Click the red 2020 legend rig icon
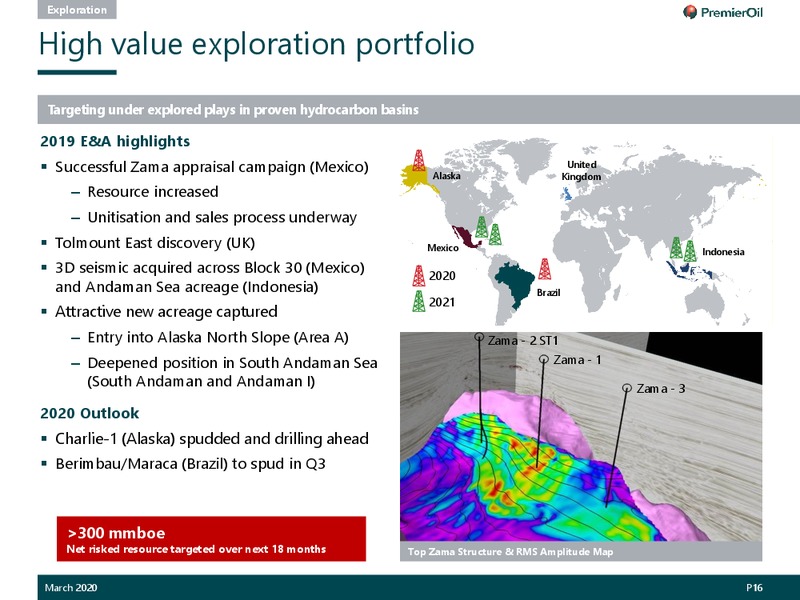The width and height of the screenshot is (800, 600). click(x=418, y=276)
